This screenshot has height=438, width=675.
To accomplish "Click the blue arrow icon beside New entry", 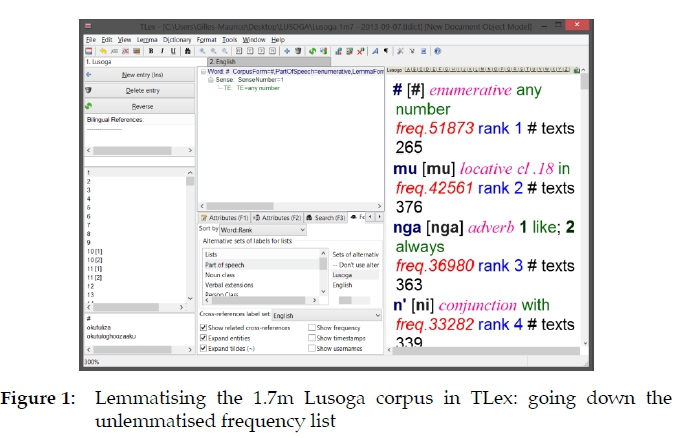I will point(90,75).
